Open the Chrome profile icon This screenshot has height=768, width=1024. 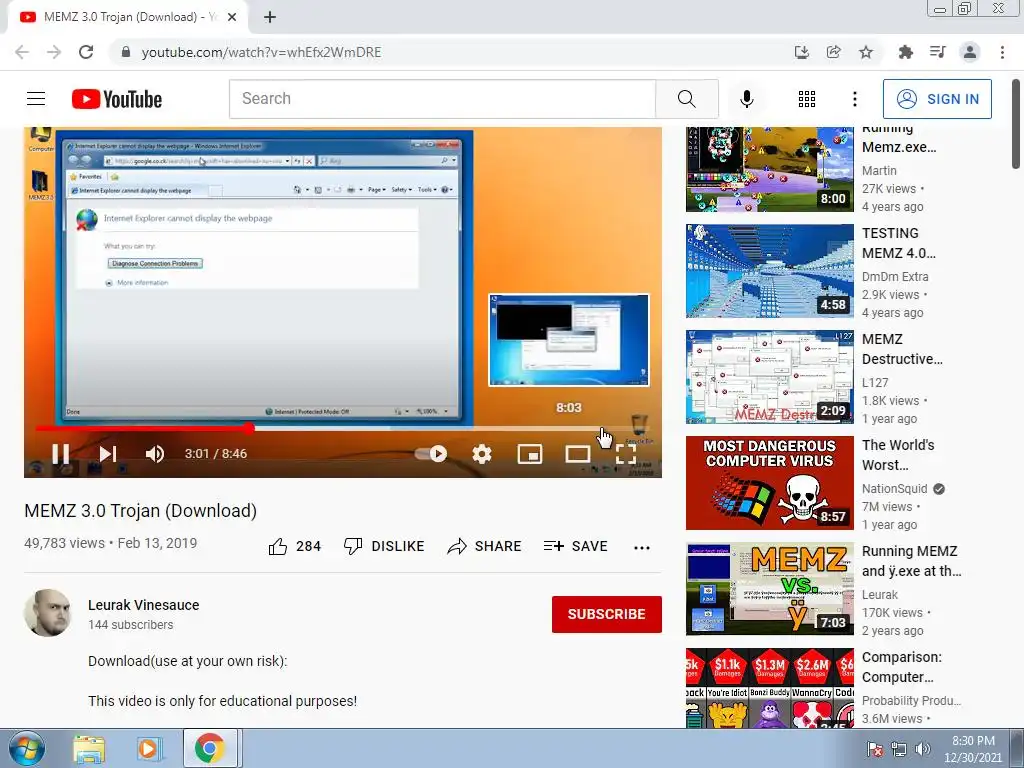[x=970, y=52]
